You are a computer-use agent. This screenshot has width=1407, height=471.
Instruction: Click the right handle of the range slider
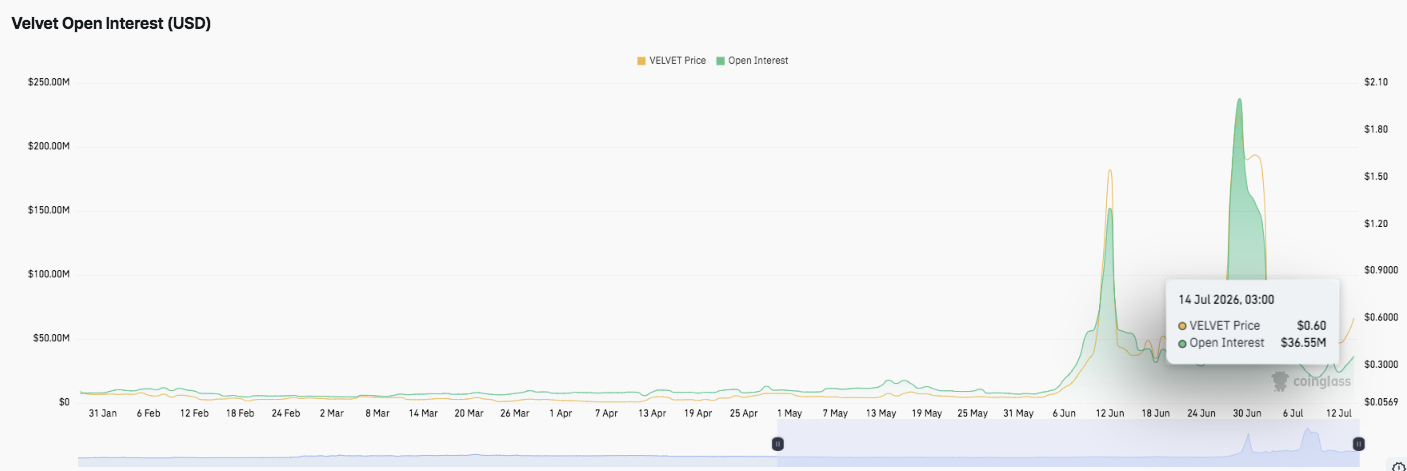(1358, 443)
